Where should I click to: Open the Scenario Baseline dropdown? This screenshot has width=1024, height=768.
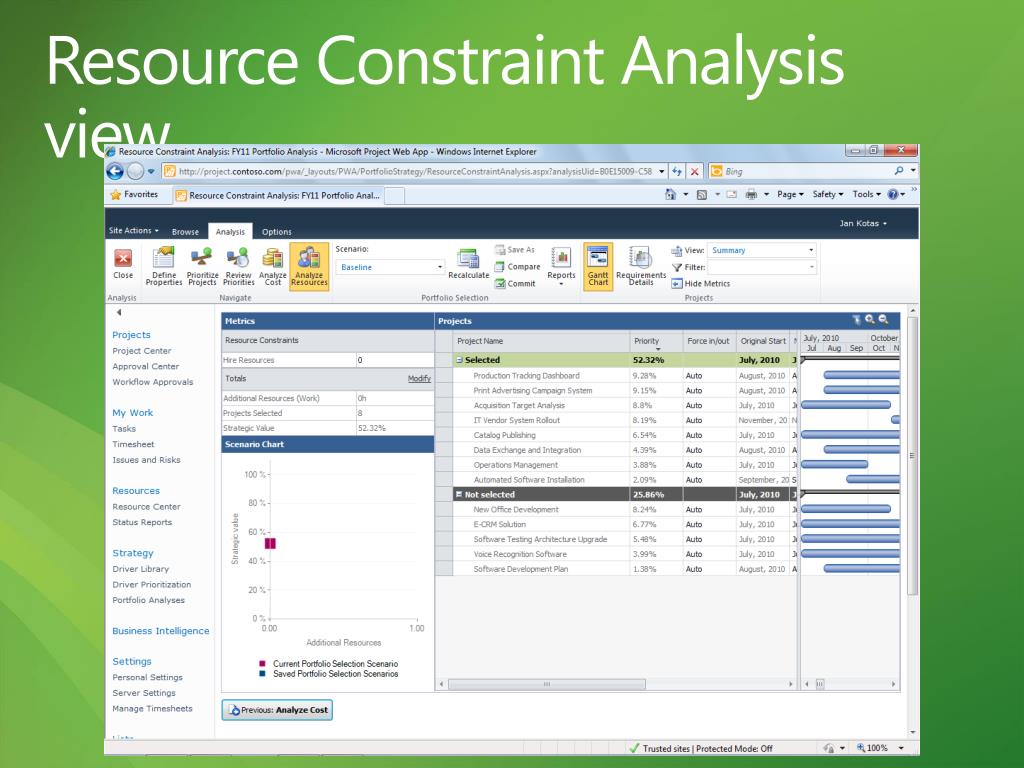[440, 267]
